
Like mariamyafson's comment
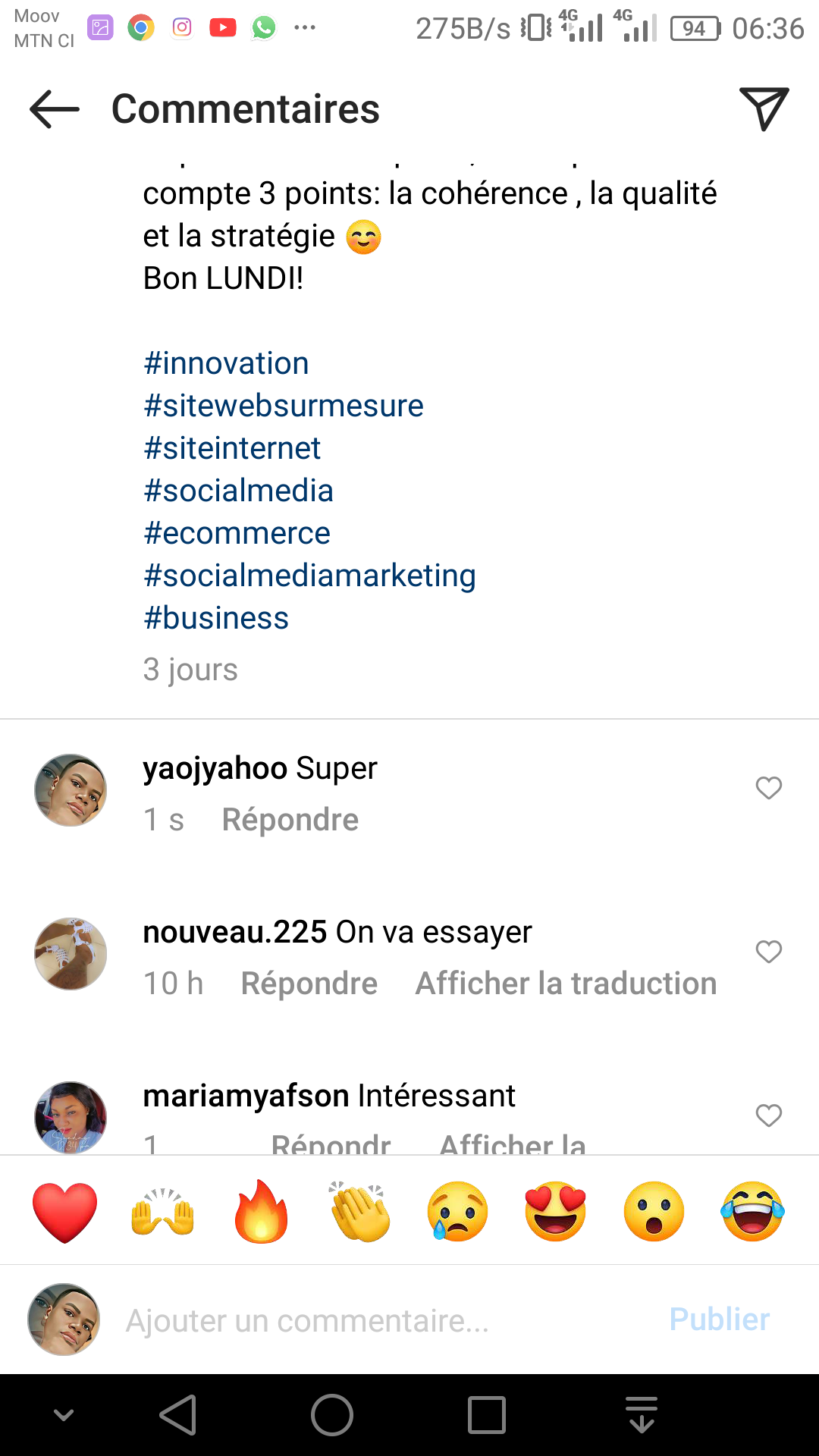coord(768,1116)
